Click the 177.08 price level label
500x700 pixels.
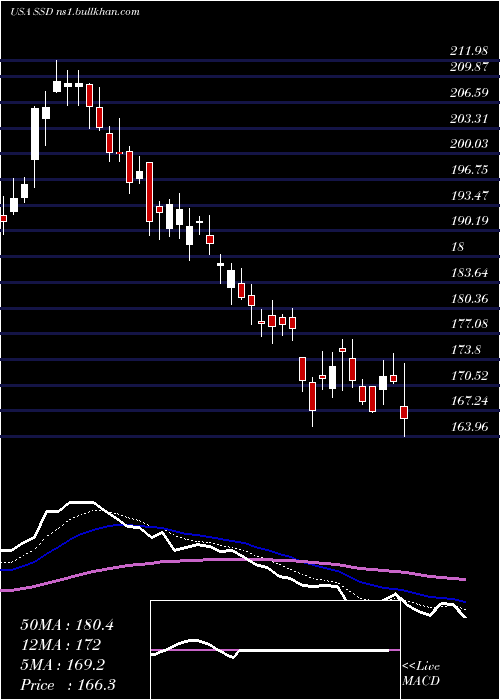469,324
